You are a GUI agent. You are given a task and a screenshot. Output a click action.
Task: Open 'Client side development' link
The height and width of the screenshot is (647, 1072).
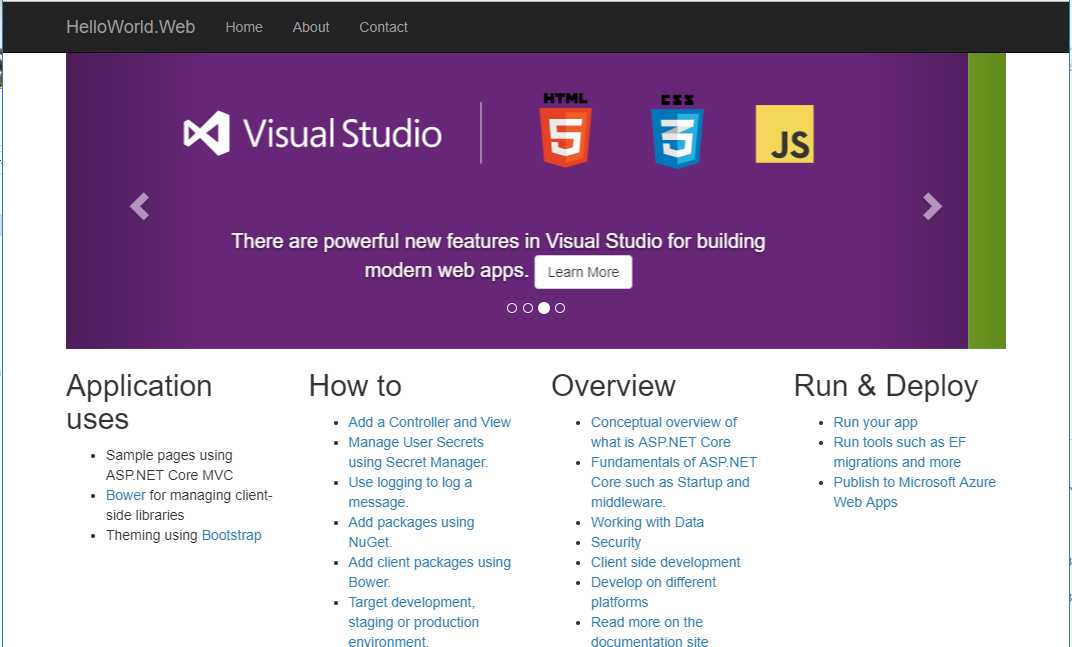[665, 562]
